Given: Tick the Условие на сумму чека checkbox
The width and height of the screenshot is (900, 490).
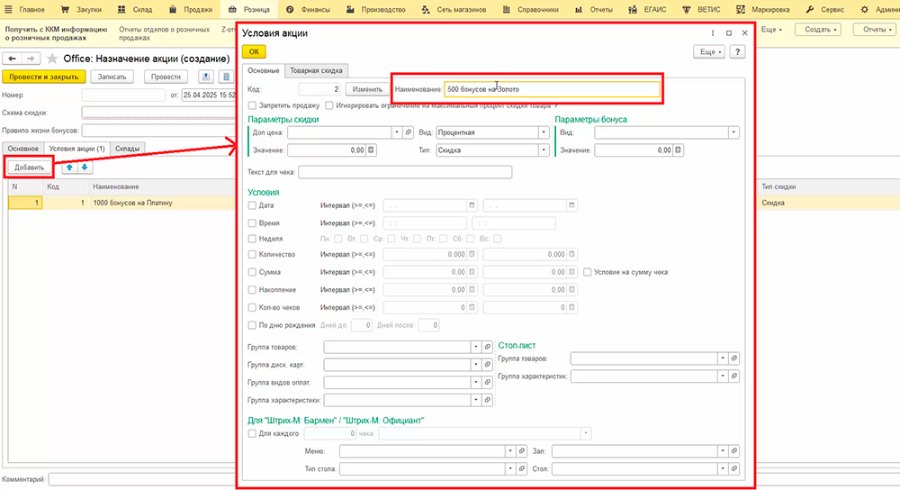Looking at the screenshot, I should tap(587, 272).
